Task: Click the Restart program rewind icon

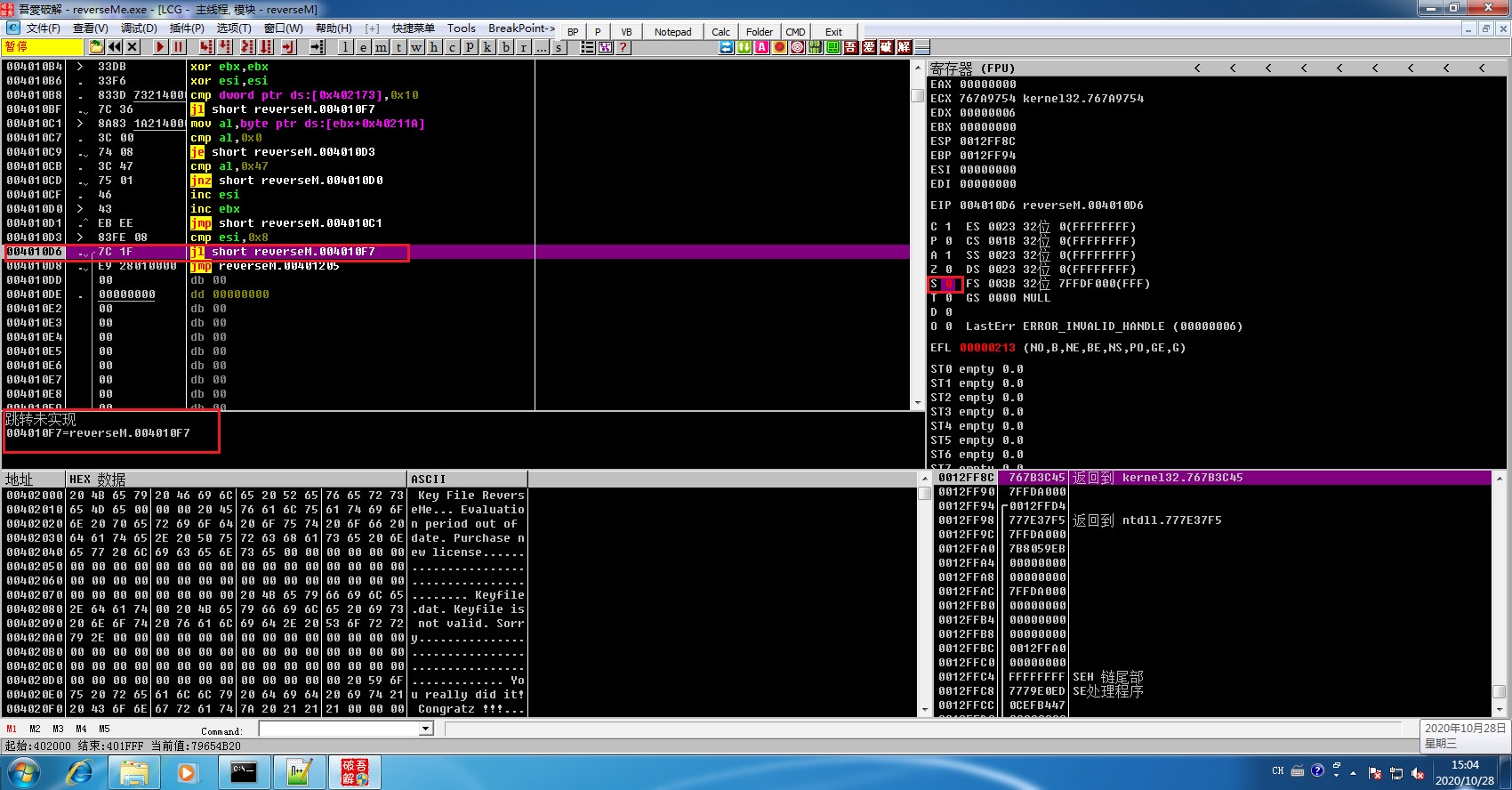Action: point(115,47)
